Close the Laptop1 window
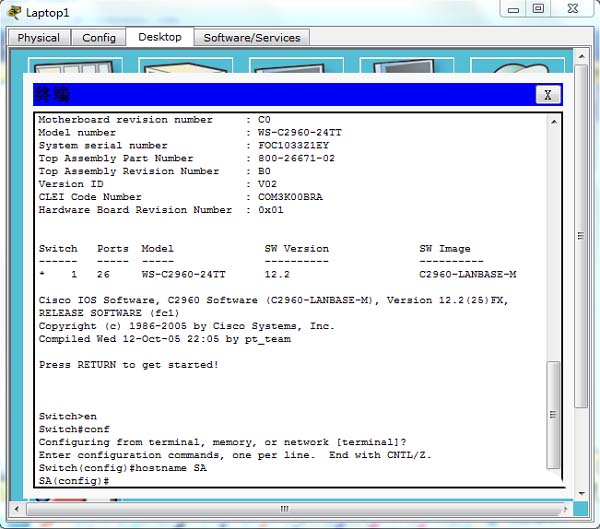 click(x=572, y=9)
